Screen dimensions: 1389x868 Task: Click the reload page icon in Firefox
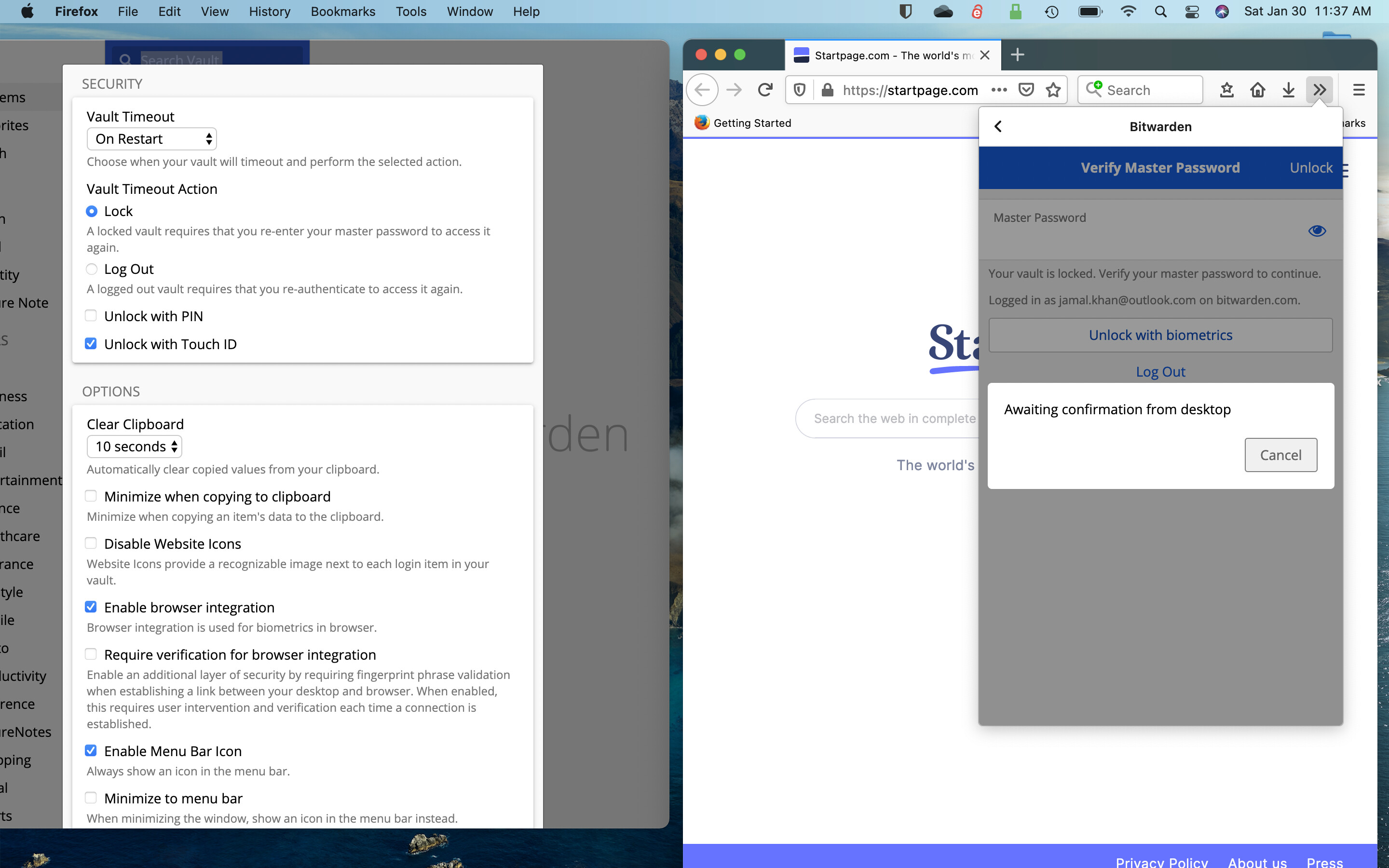click(765, 90)
